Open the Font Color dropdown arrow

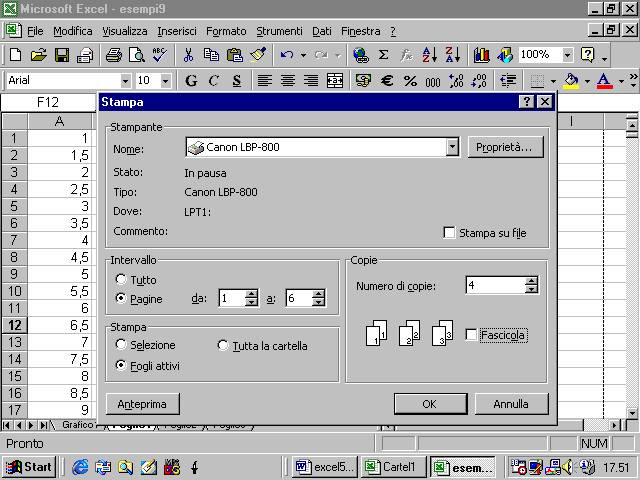621,81
